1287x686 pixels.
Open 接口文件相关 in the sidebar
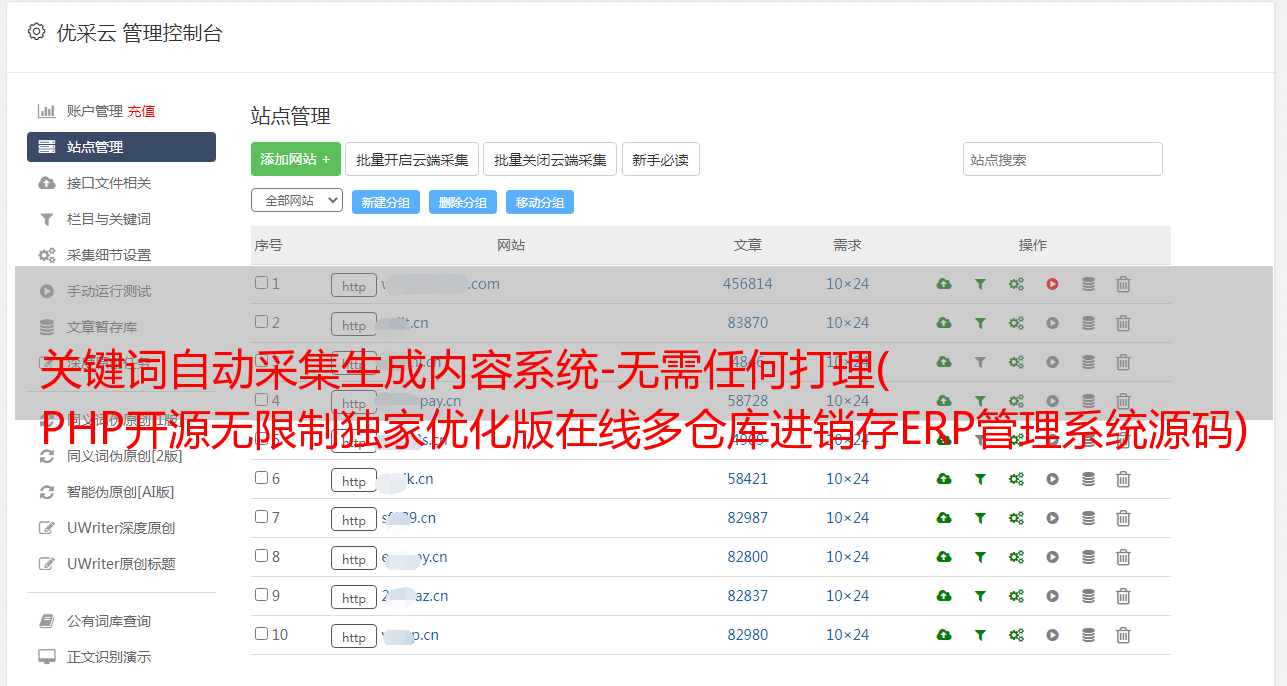pyautogui.click(x=109, y=183)
